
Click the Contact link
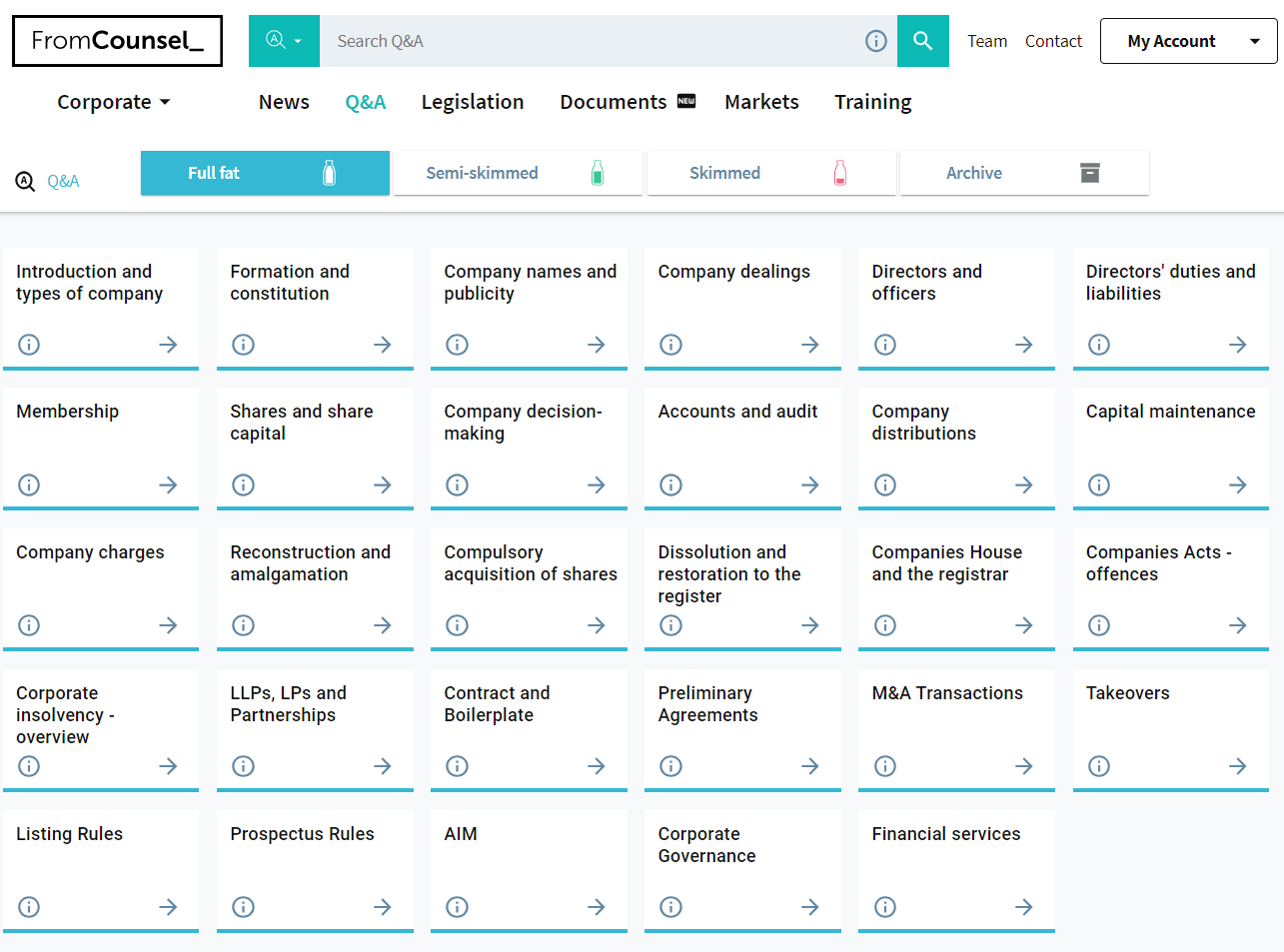coord(1053,41)
